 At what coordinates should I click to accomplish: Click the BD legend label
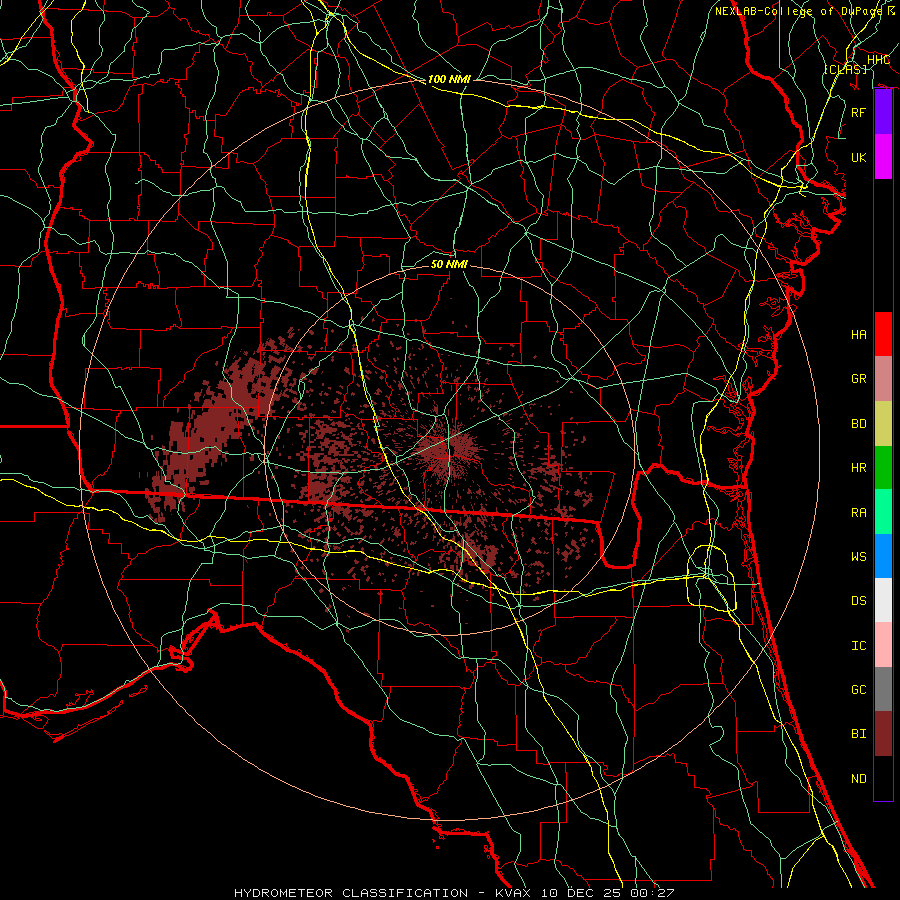[x=859, y=424]
